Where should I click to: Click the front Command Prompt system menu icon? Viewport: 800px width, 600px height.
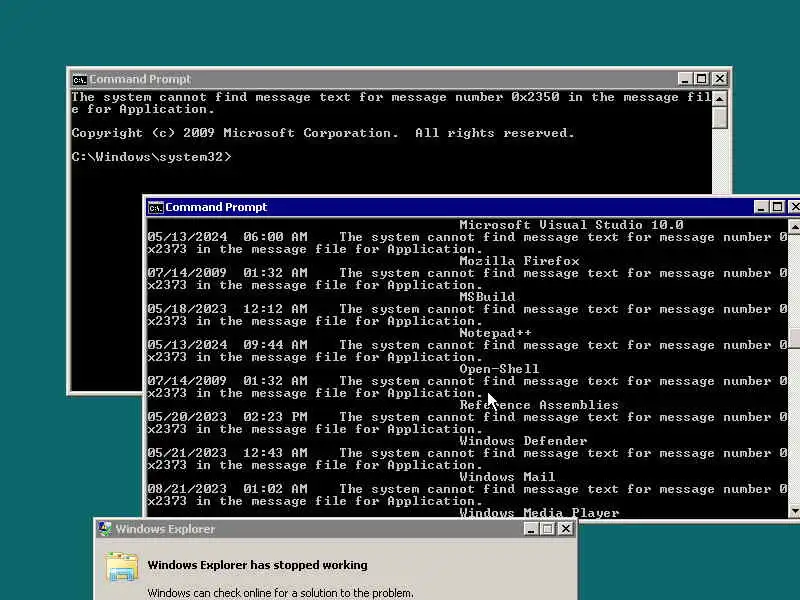coord(156,208)
